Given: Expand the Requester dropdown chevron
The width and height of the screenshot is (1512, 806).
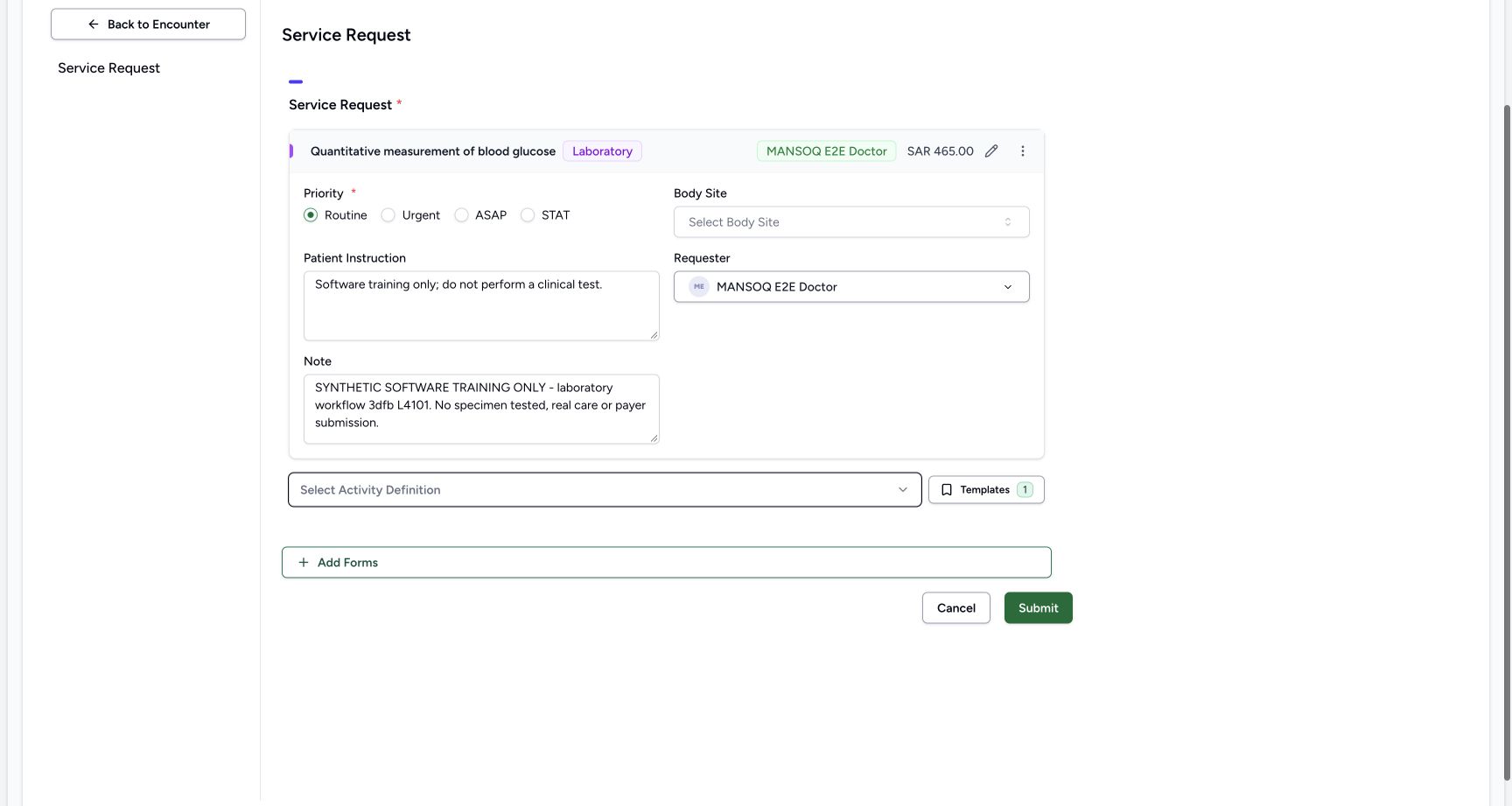Looking at the screenshot, I should click(1008, 287).
